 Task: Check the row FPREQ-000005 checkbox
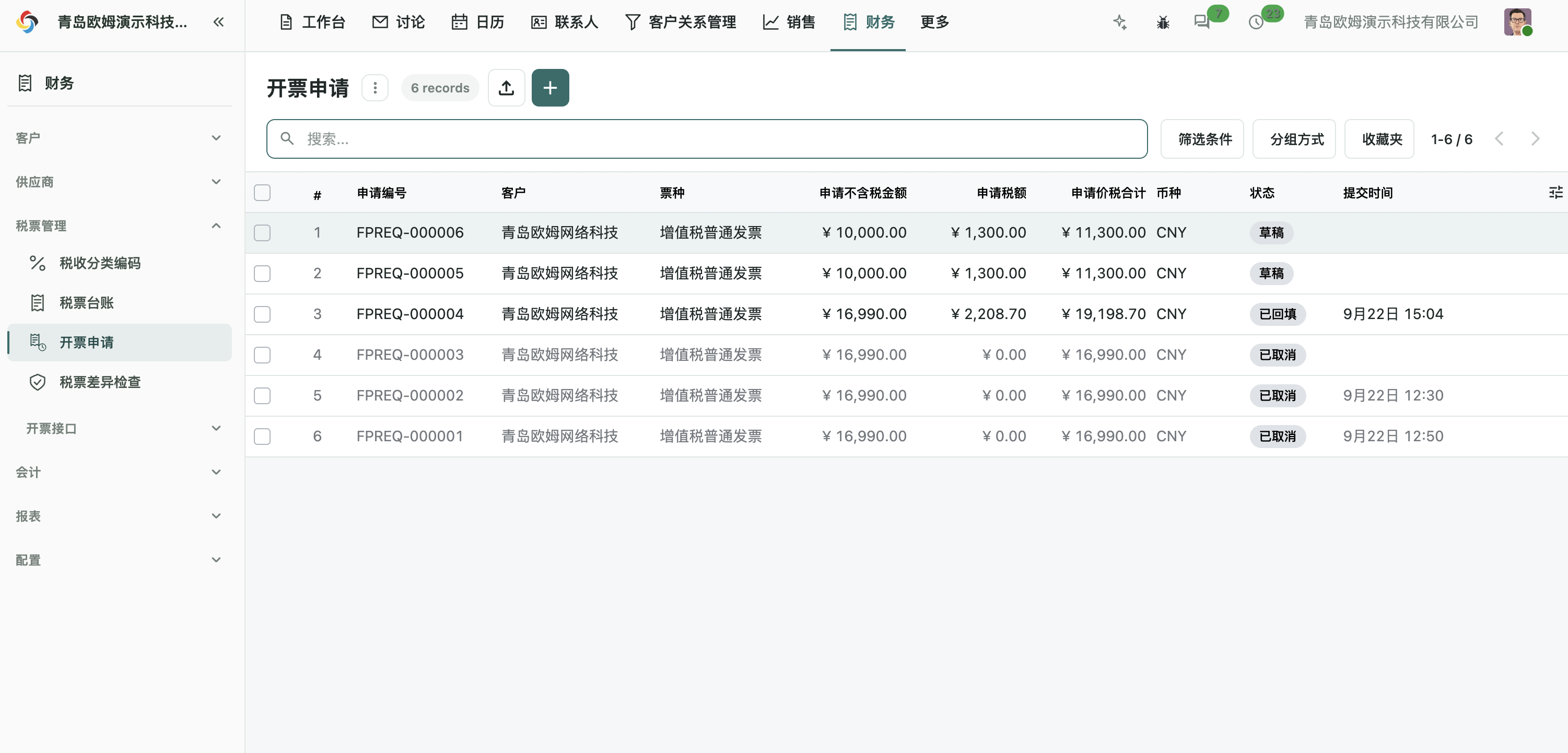(262, 273)
